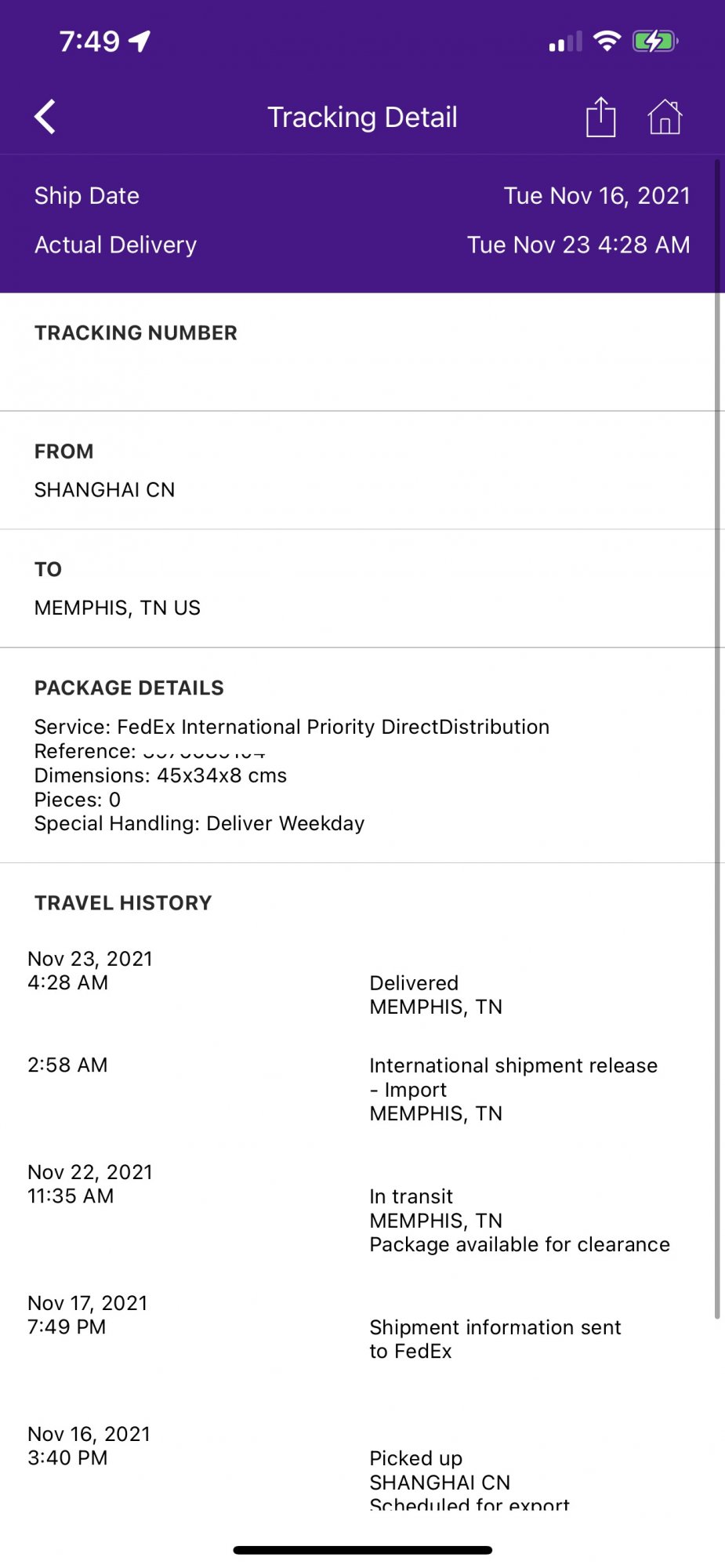The width and height of the screenshot is (725, 1568).
Task: Tap the battery charging icon
Action: 655,41
